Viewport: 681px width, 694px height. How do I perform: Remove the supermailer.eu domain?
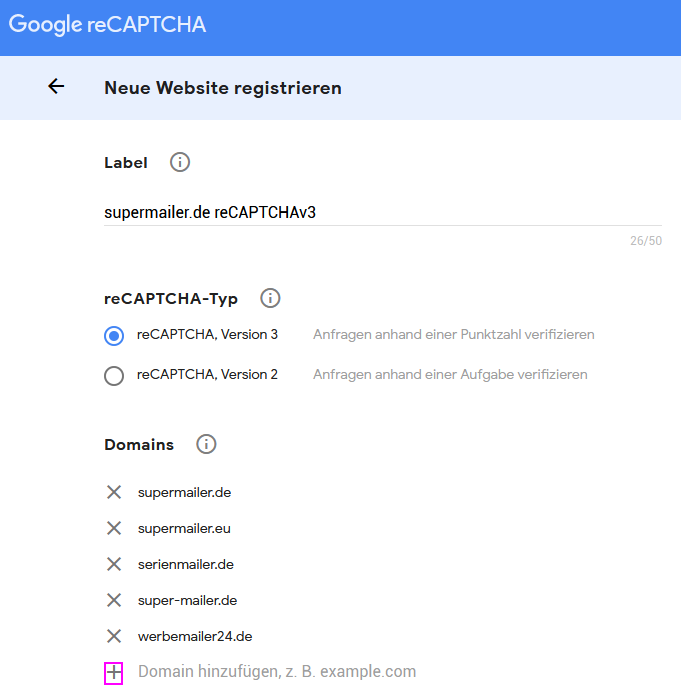click(x=114, y=528)
